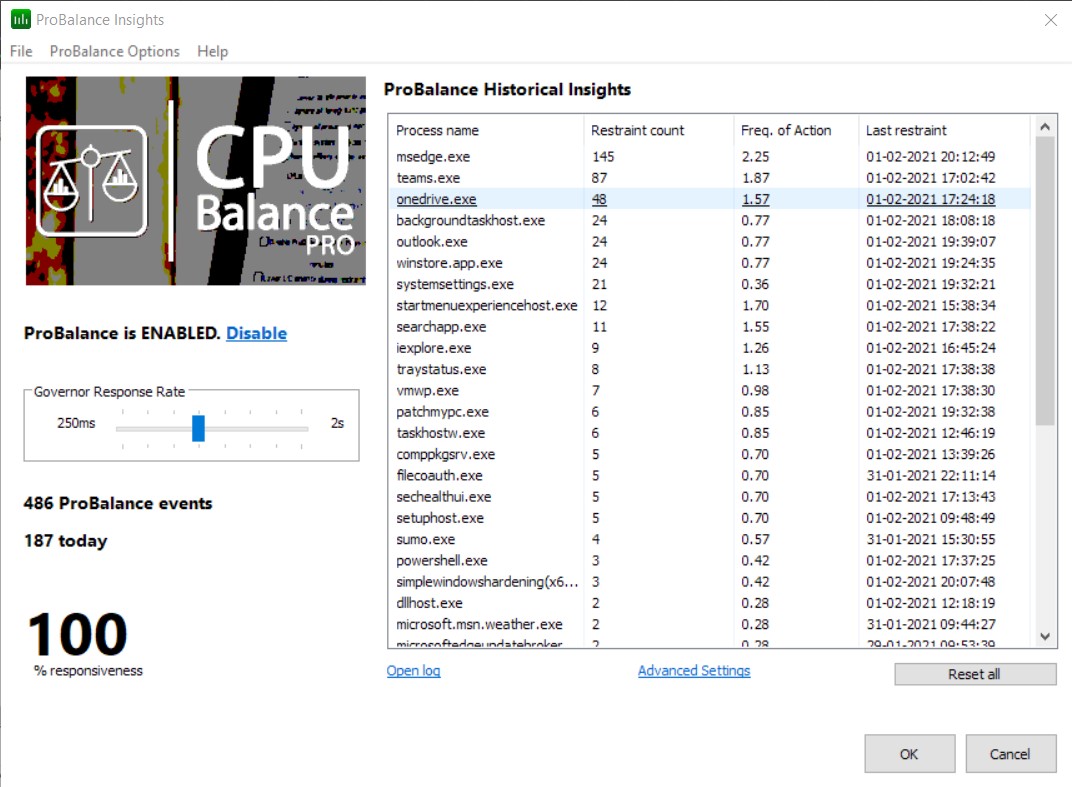The height and width of the screenshot is (787, 1072).
Task: Select the simplewindowshardening(x6… row
Action: pyautogui.click(x=710, y=581)
